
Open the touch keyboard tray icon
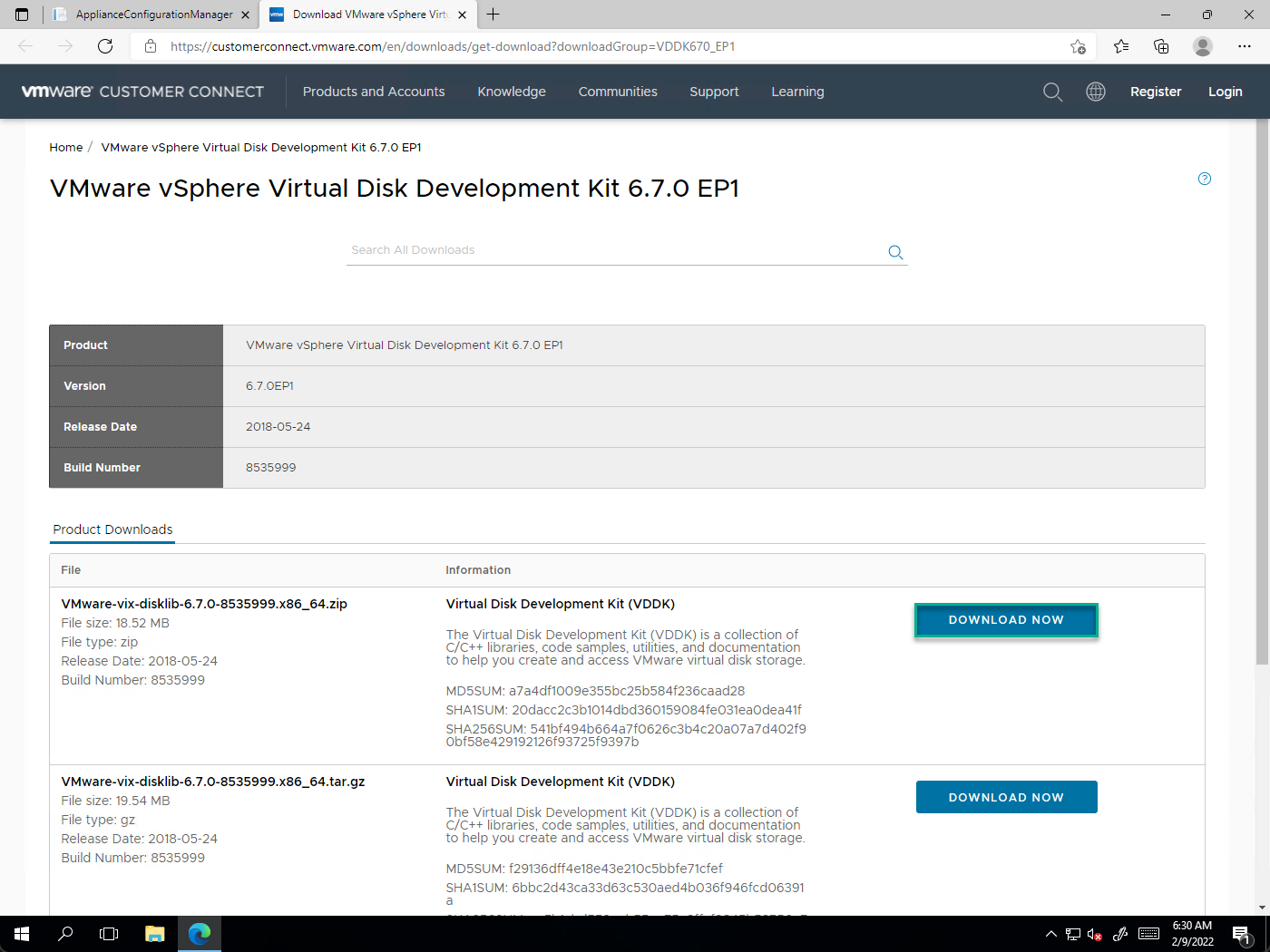point(1148,934)
